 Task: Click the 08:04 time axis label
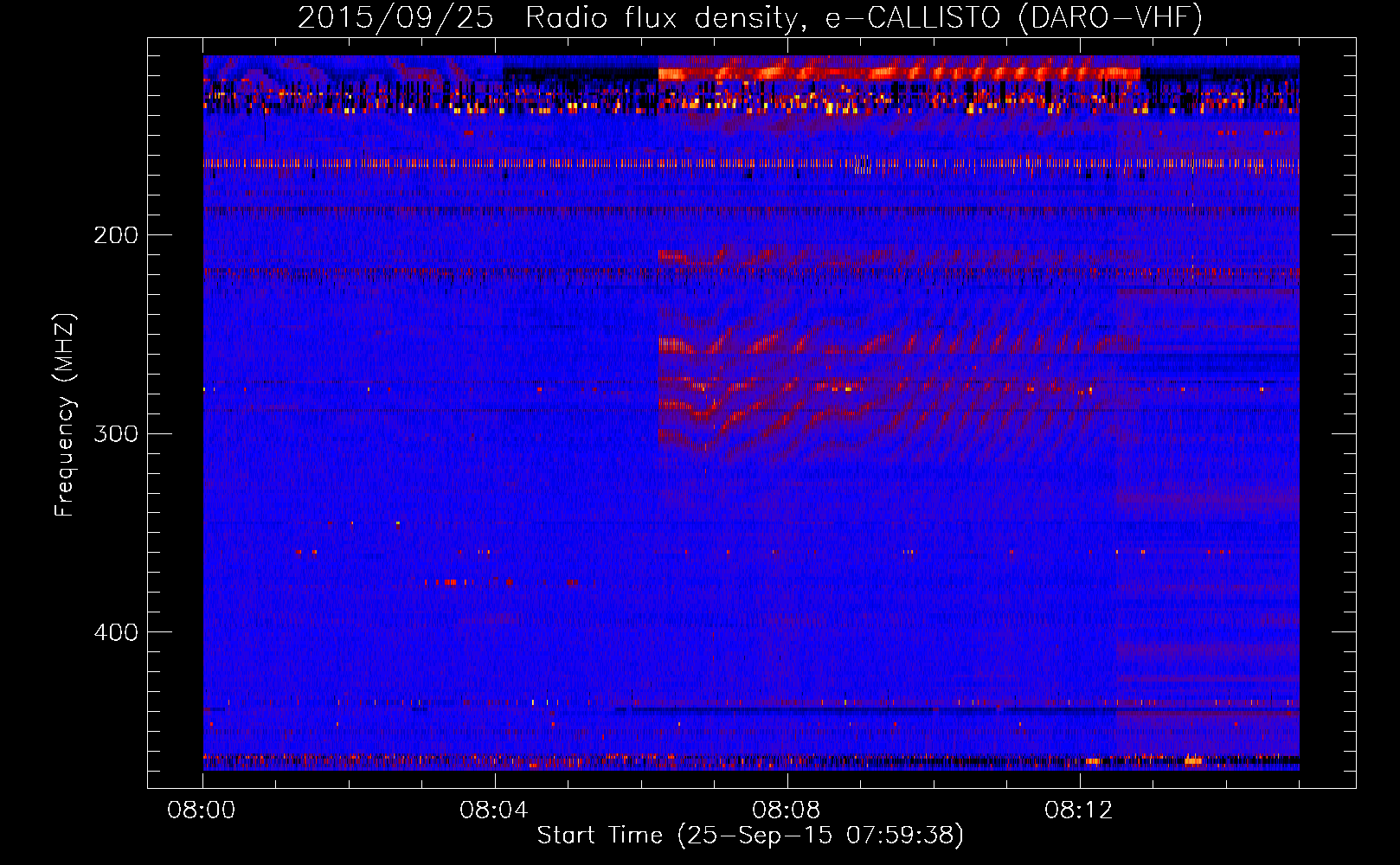point(494,811)
